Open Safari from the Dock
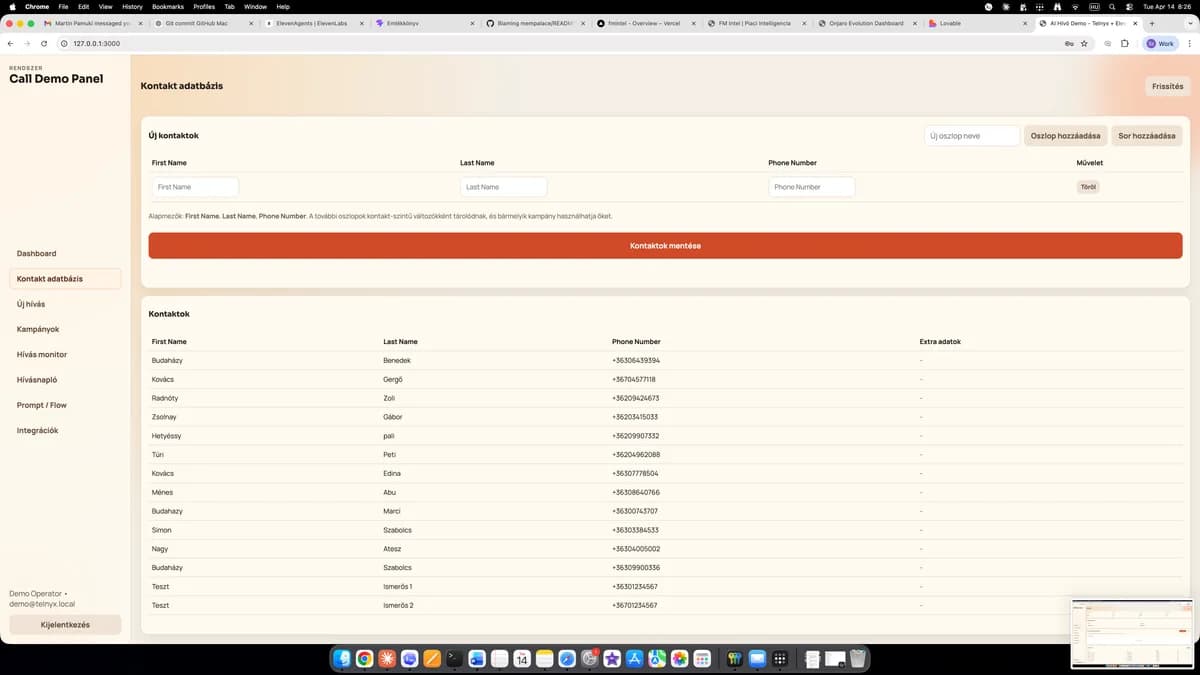1200x675 pixels. [567, 659]
